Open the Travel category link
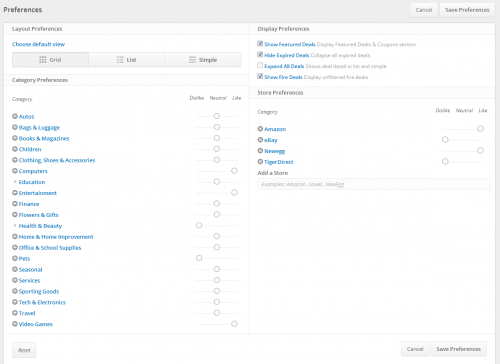Screen dimensions: 500x364 click(x=27, y=313)
